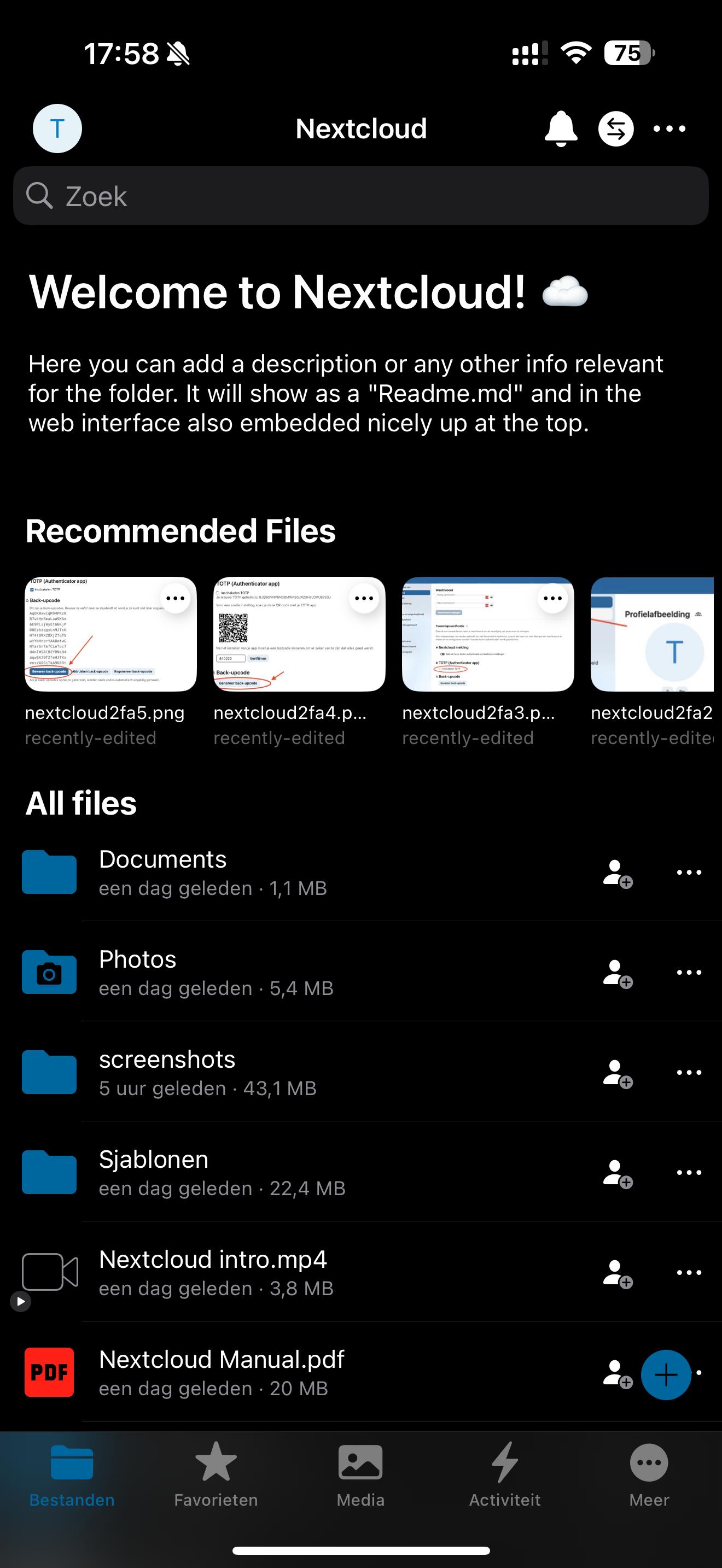Open nextcloud2fa4 recommended file thumbnail

click(x=300, y=634)
